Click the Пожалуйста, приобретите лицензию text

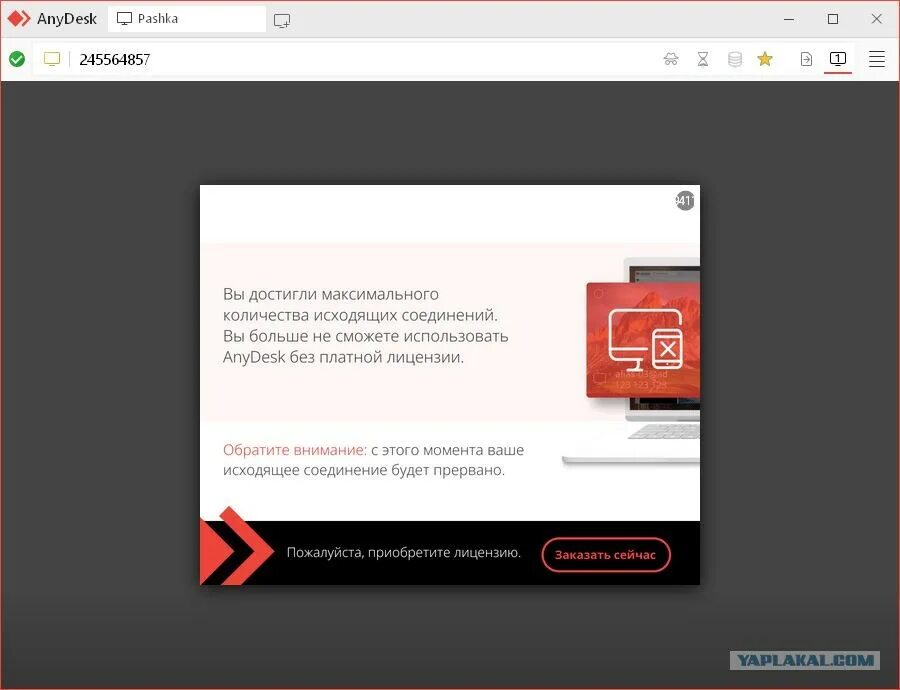(x=404, y=552)
